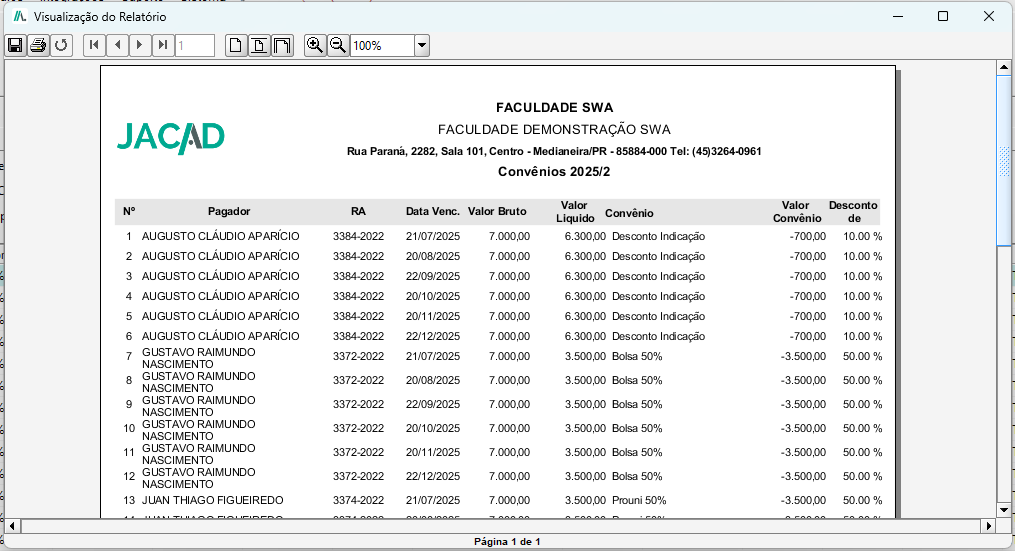The image size is (1015, 551).
Task: Minimize the report viewer window
Action: (x=898, y=16)
